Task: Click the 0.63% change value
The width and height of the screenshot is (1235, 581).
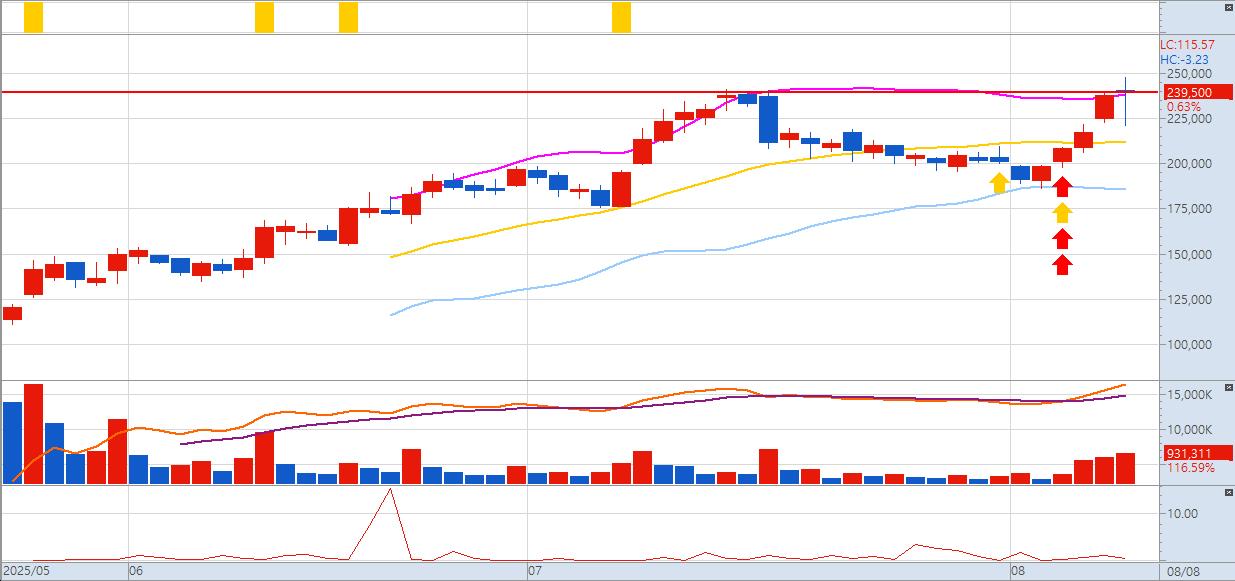Action: point(1183,106)
